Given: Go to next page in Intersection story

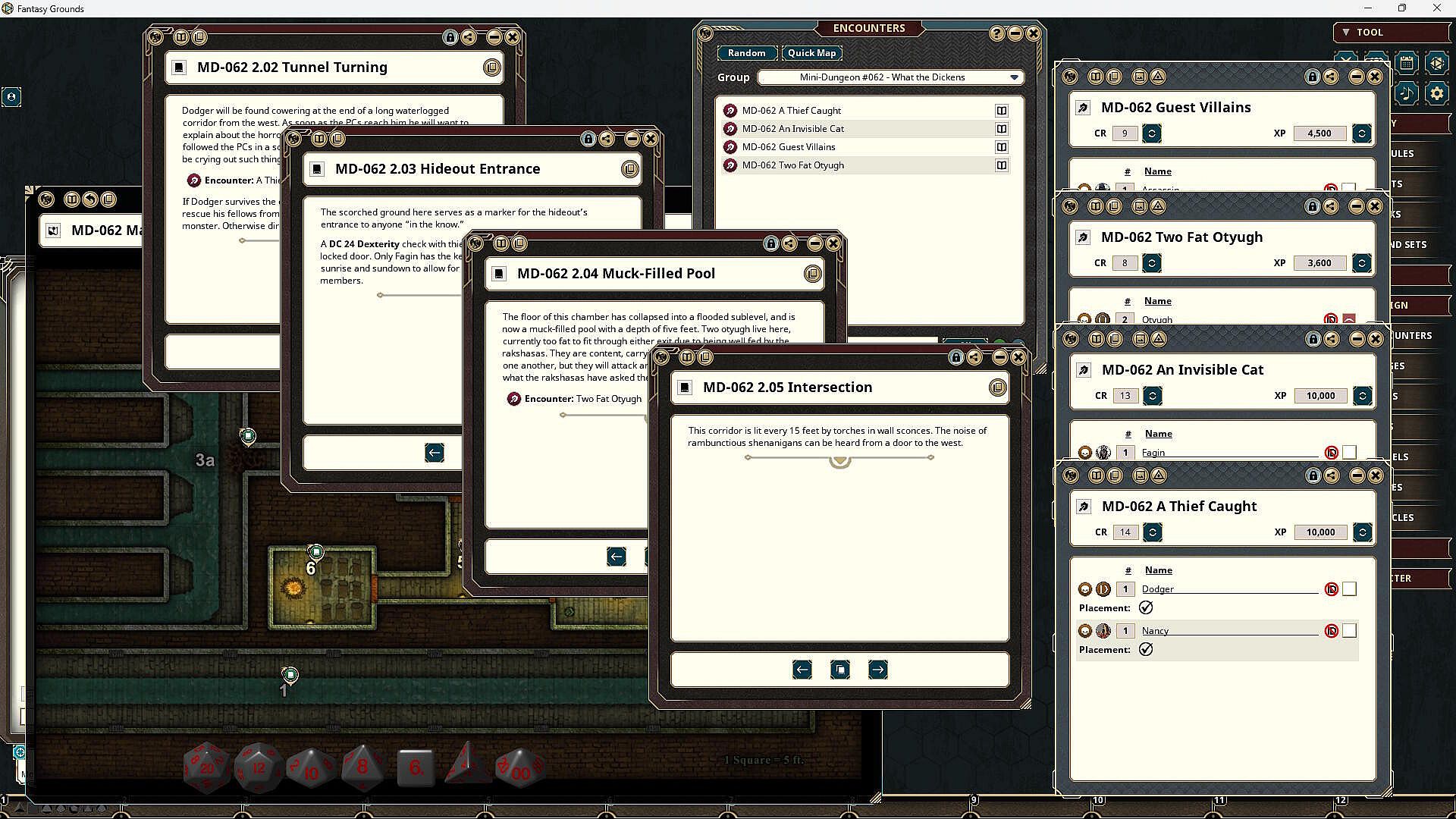Looking at the screenshot, I should tap(877, 670).
